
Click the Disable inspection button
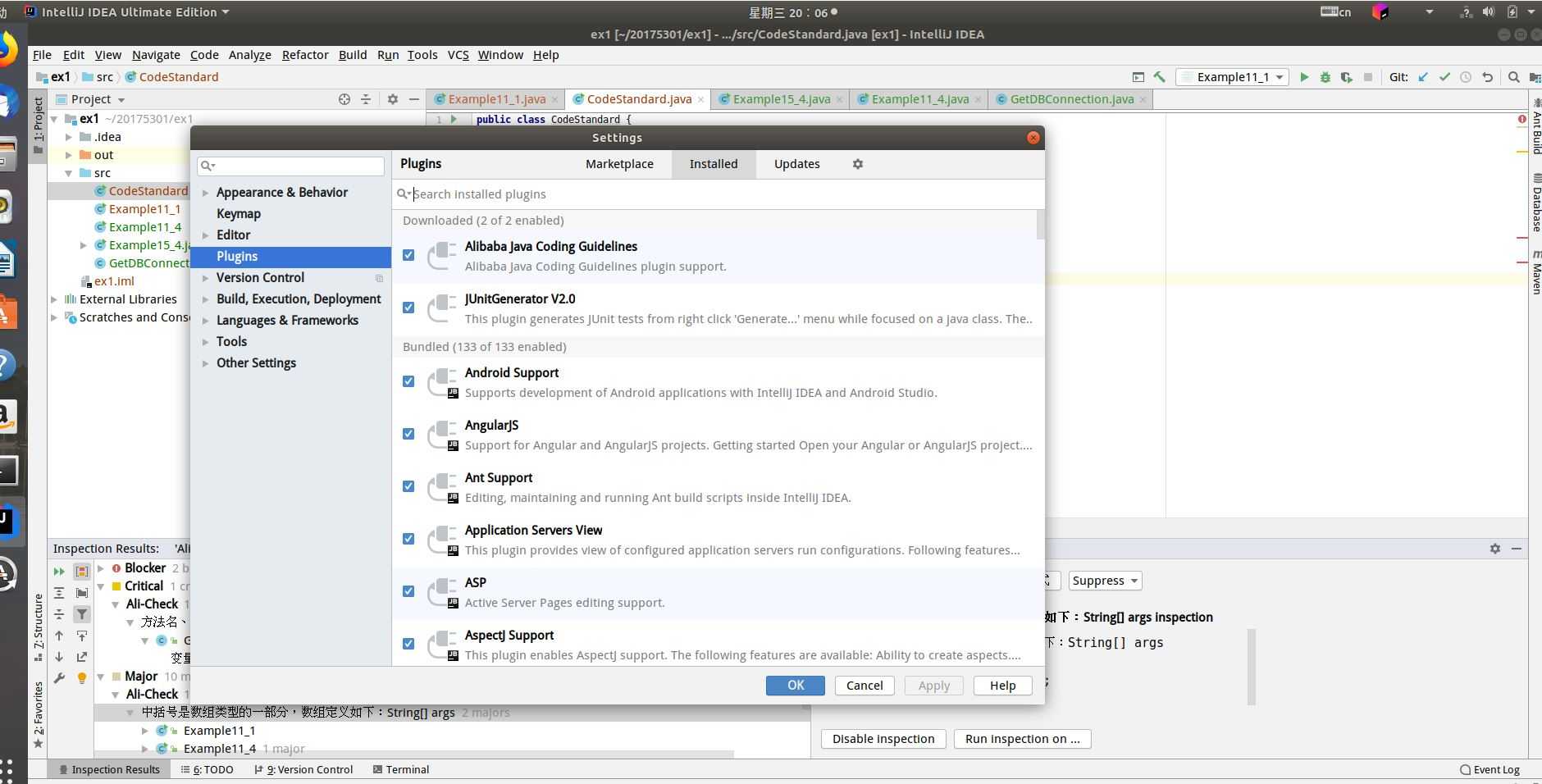point(883,739)
